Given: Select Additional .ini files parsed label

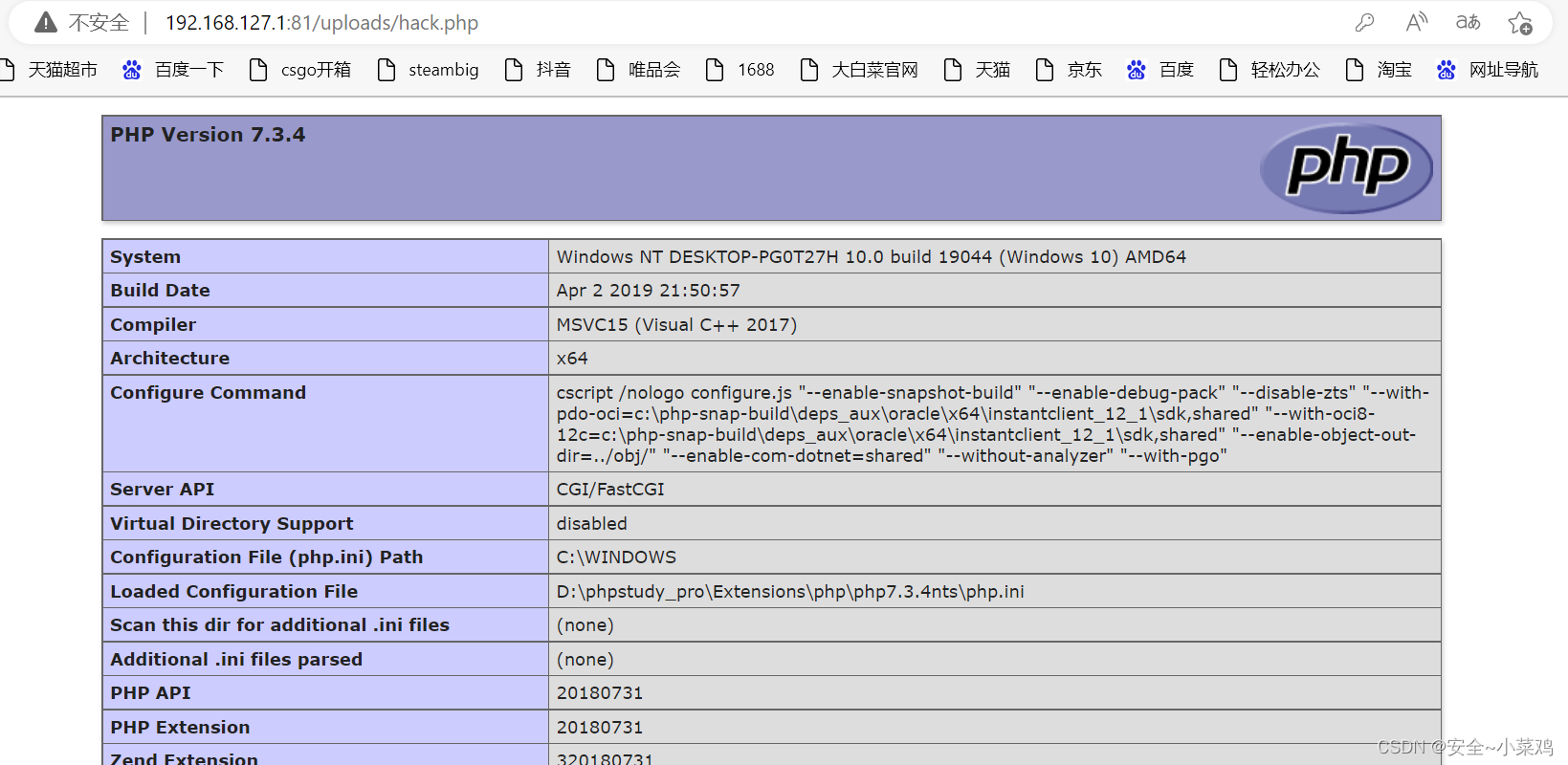Looking at the screenshot, I should pos(236,660).
